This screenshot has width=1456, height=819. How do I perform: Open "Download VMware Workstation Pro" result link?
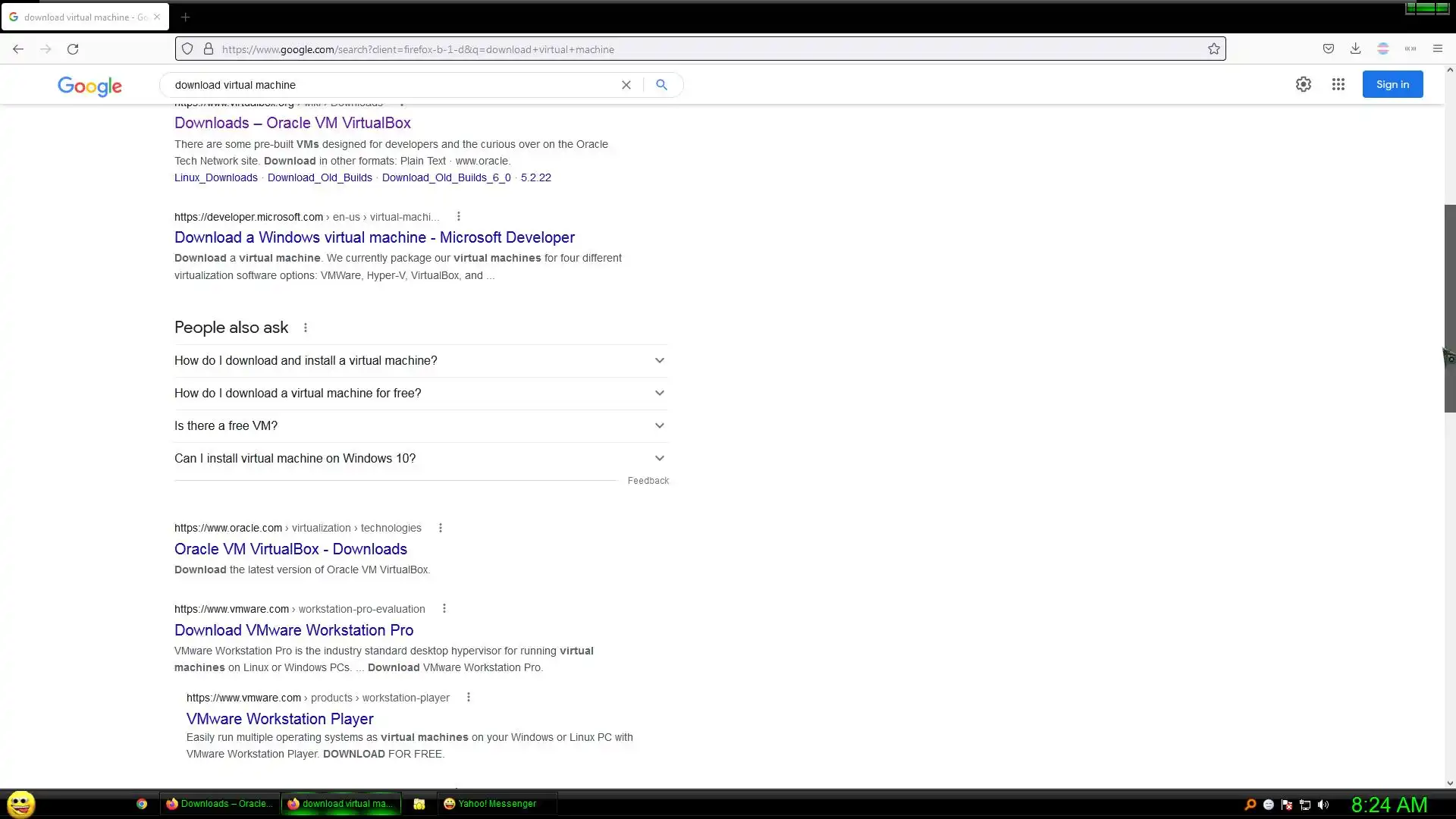(x=293, y=630)
